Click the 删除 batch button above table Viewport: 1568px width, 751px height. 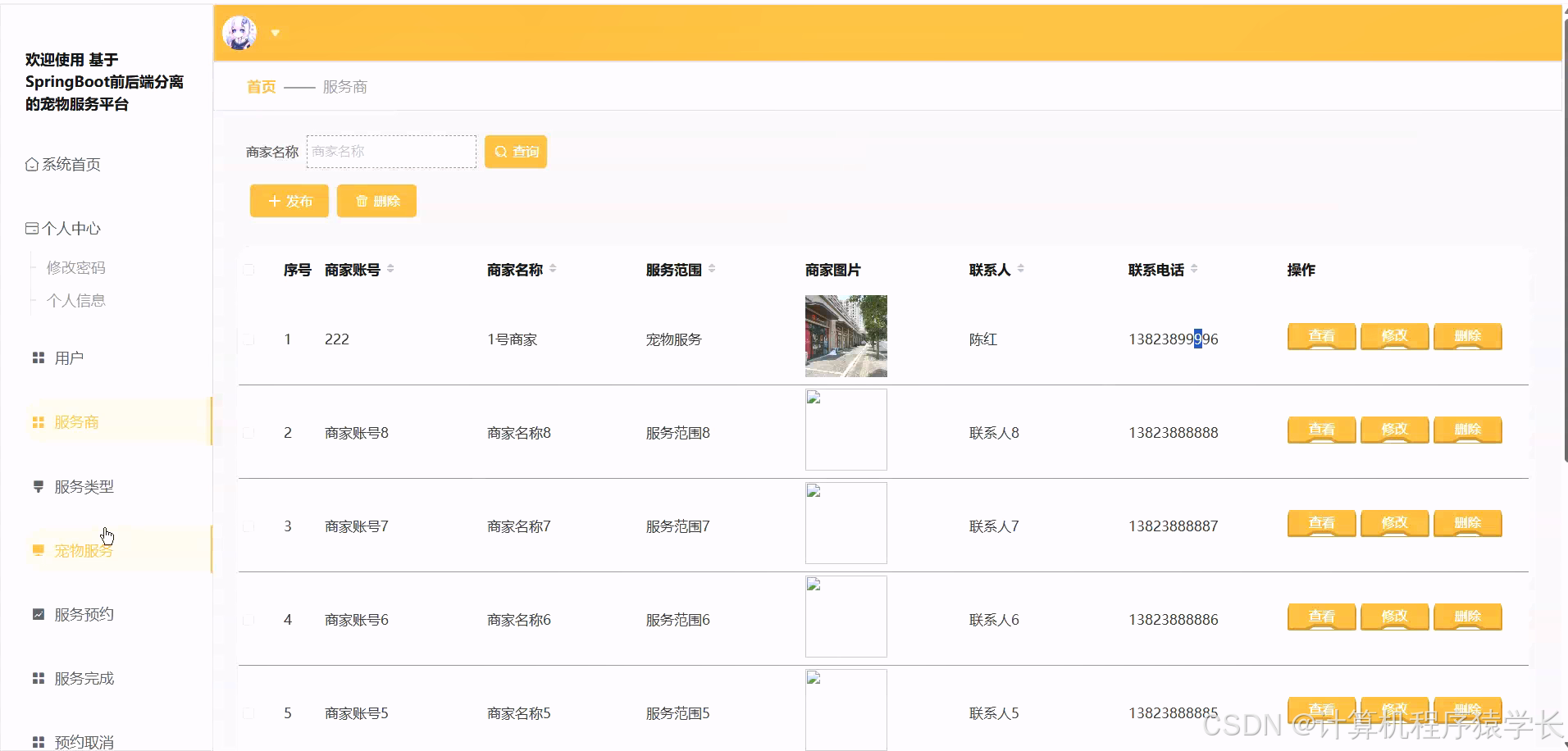click(x=376, y=201)
